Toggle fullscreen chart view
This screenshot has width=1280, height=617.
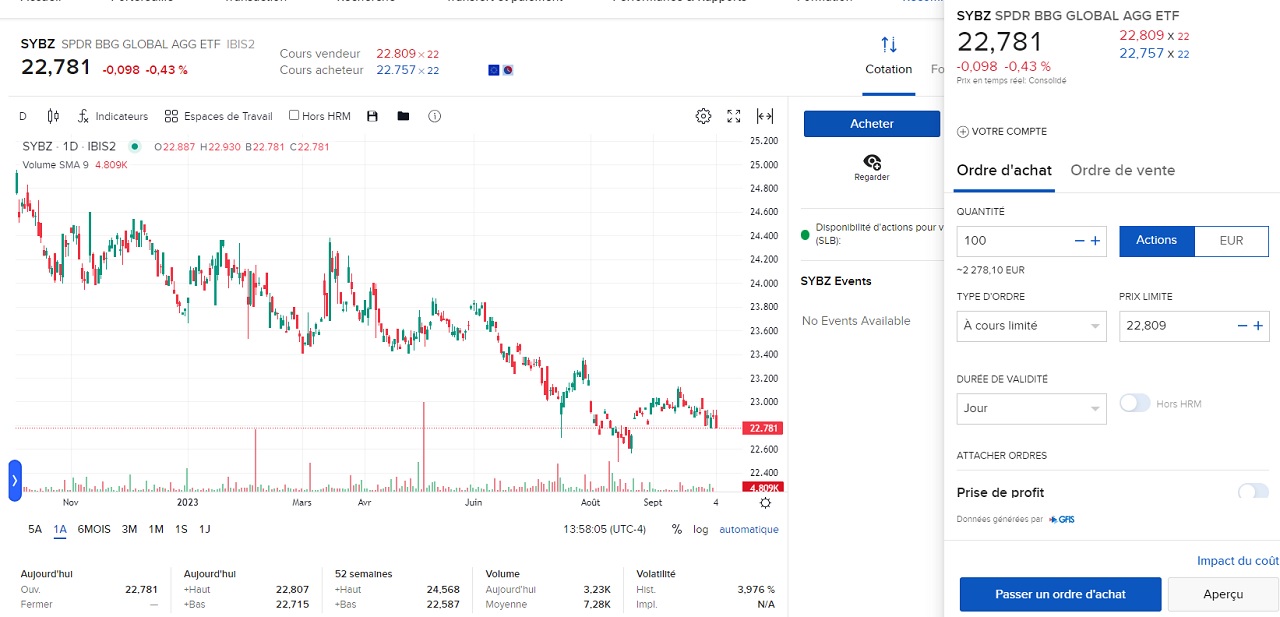[x=734, y=116]
